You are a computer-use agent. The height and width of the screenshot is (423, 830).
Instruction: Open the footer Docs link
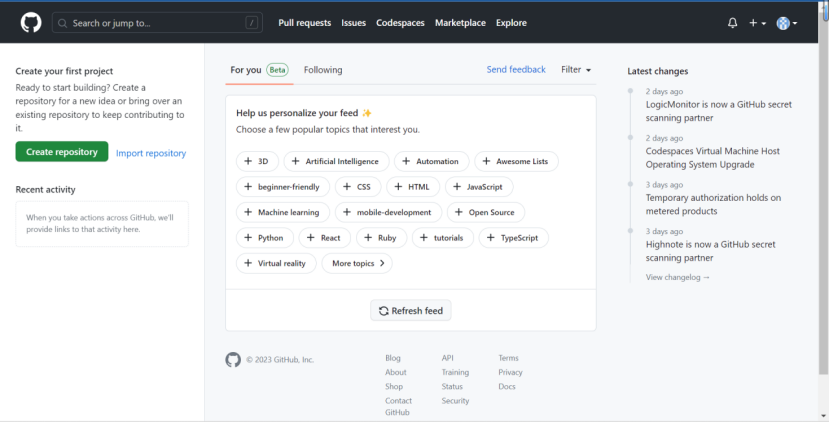(507, 386)
